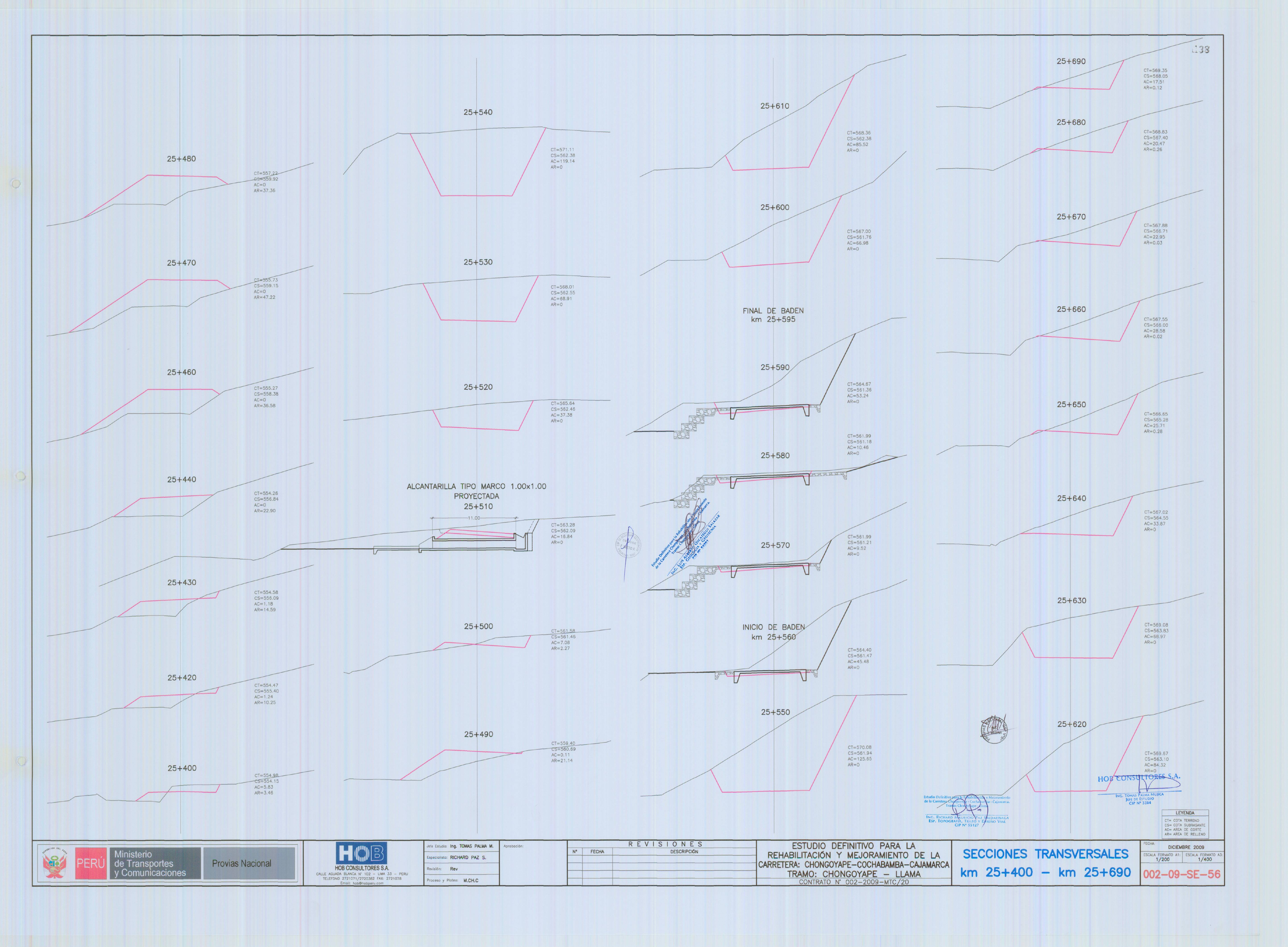Click the section label 25+400
Image resolution: width=1288 pixels, height=947 pixels.
[182, 768]
